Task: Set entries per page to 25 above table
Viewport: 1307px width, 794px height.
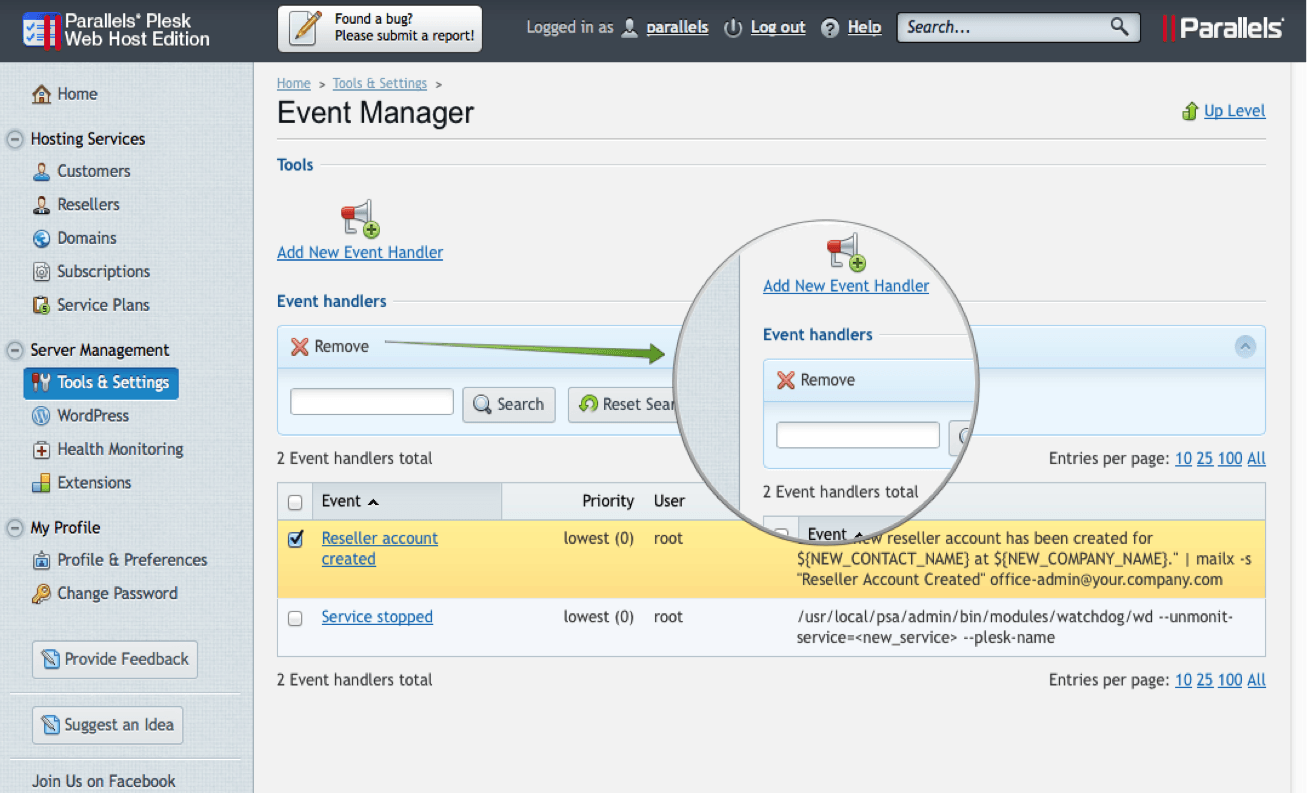Action: click(1205, 459)
